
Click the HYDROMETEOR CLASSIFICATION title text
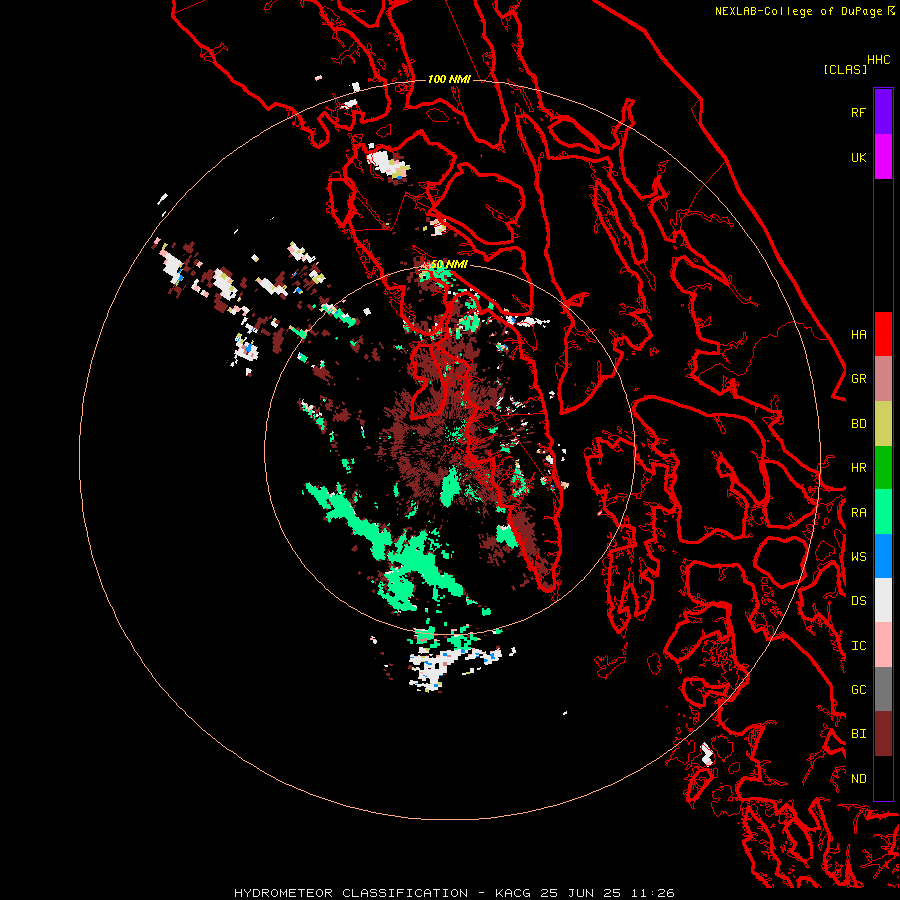coord(351,893)
